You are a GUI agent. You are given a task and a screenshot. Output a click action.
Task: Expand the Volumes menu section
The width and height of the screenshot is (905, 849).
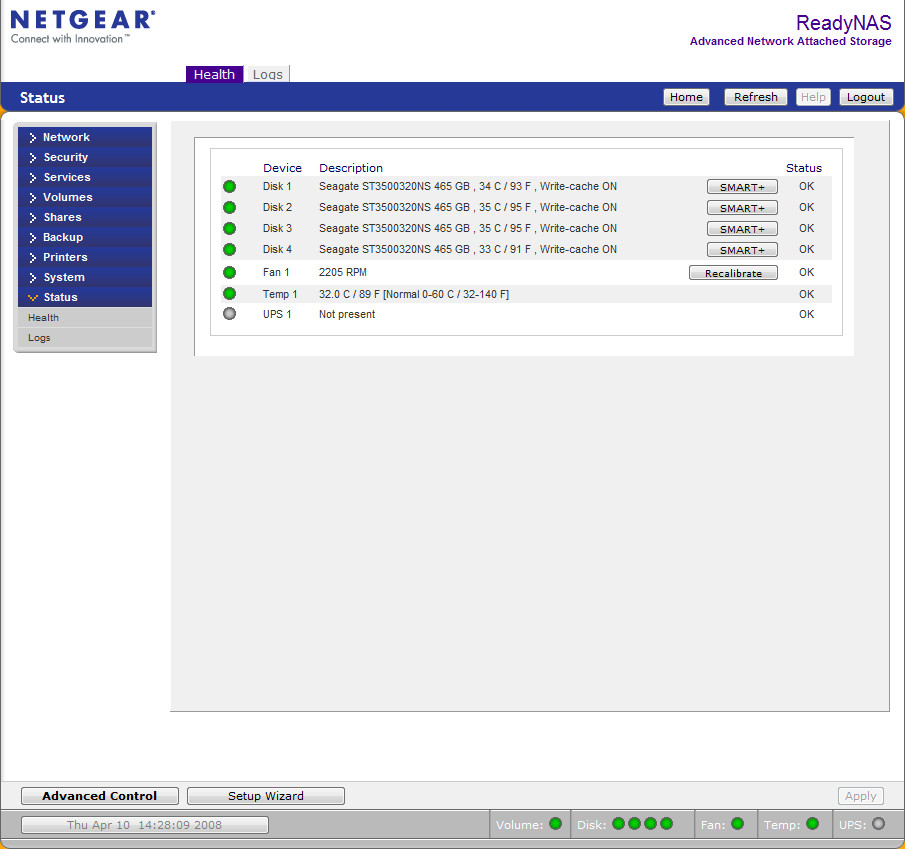pos(85,197)
